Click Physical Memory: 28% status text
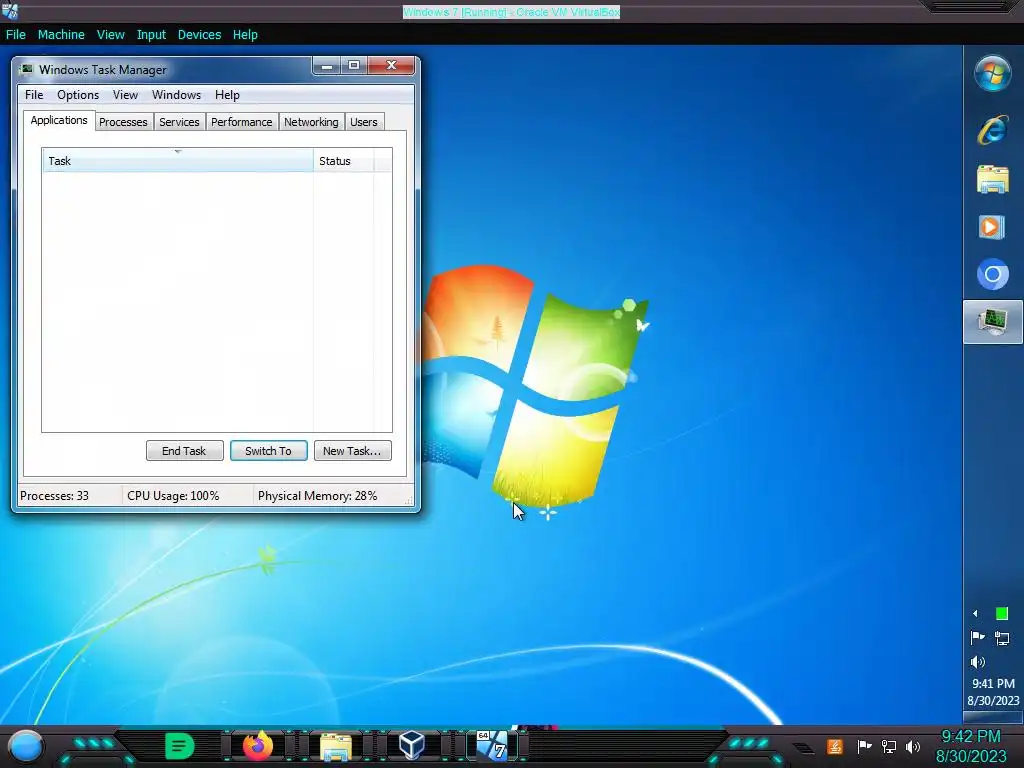1024x768 pixels. coord(317,496)
